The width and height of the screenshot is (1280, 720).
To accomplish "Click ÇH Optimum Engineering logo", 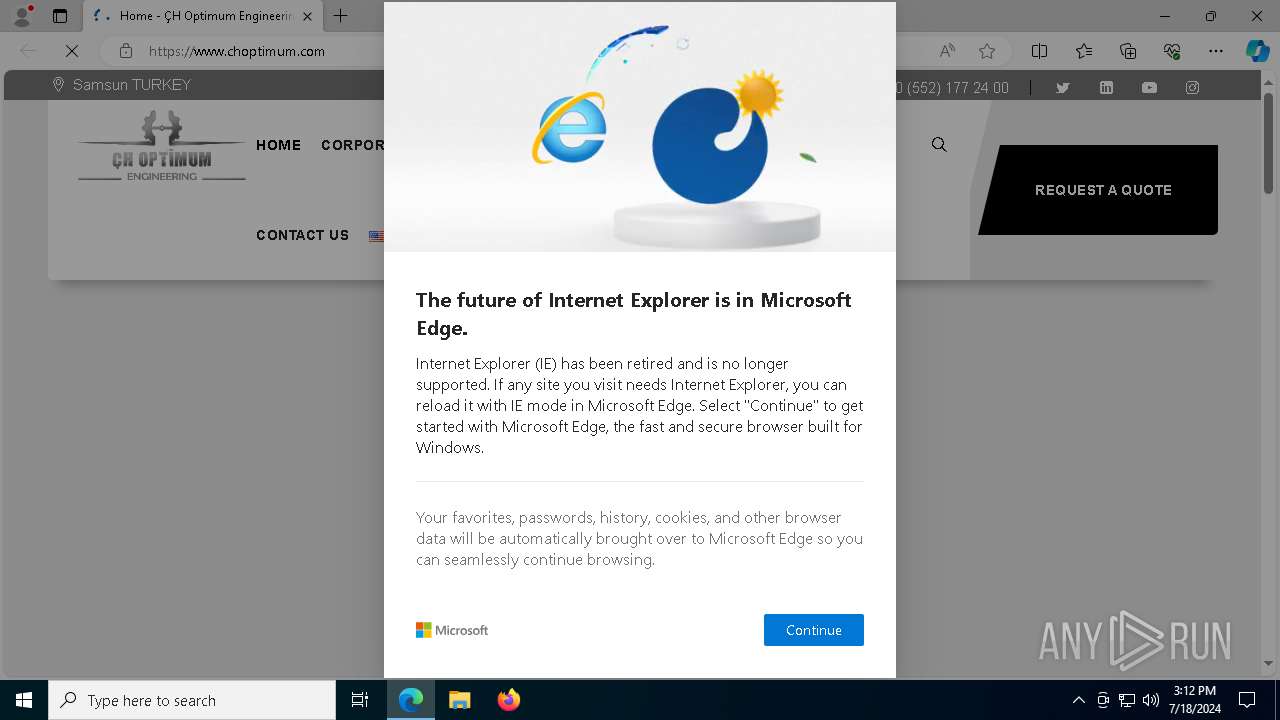I will point(162,147).
